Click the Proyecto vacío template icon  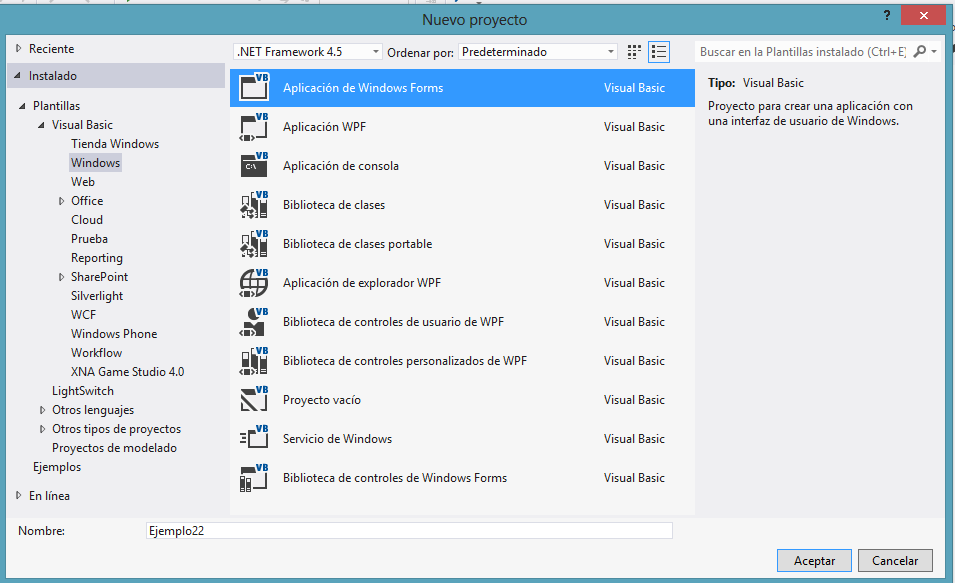tap(254, 400)
